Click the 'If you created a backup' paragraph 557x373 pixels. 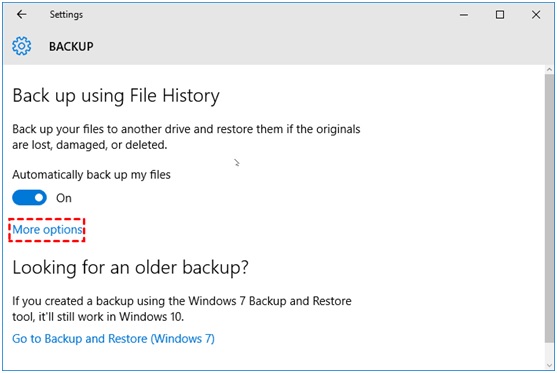182,309
